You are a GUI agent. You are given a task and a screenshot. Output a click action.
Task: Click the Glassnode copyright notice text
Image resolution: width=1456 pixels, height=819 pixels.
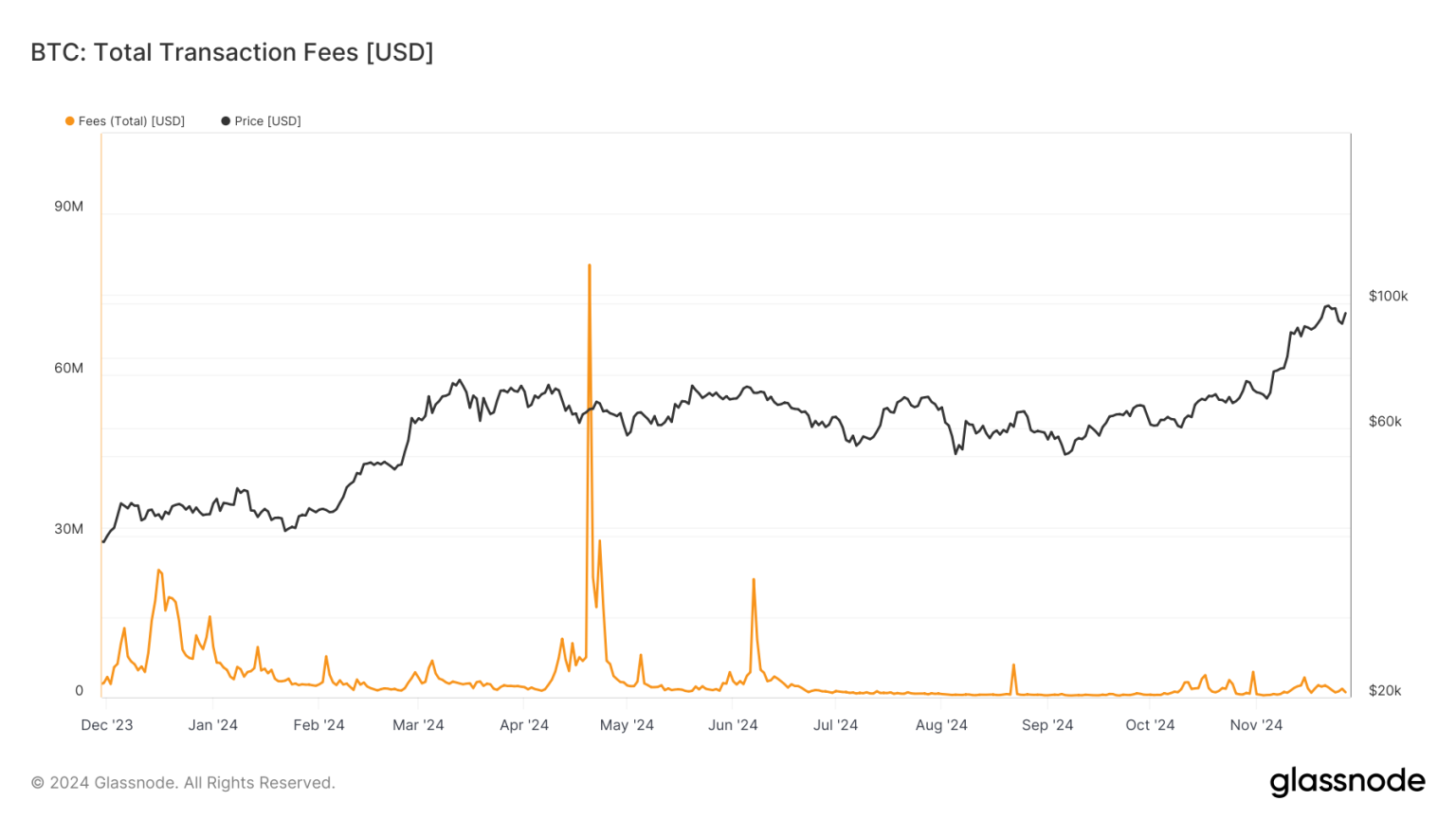pos(183,783)
